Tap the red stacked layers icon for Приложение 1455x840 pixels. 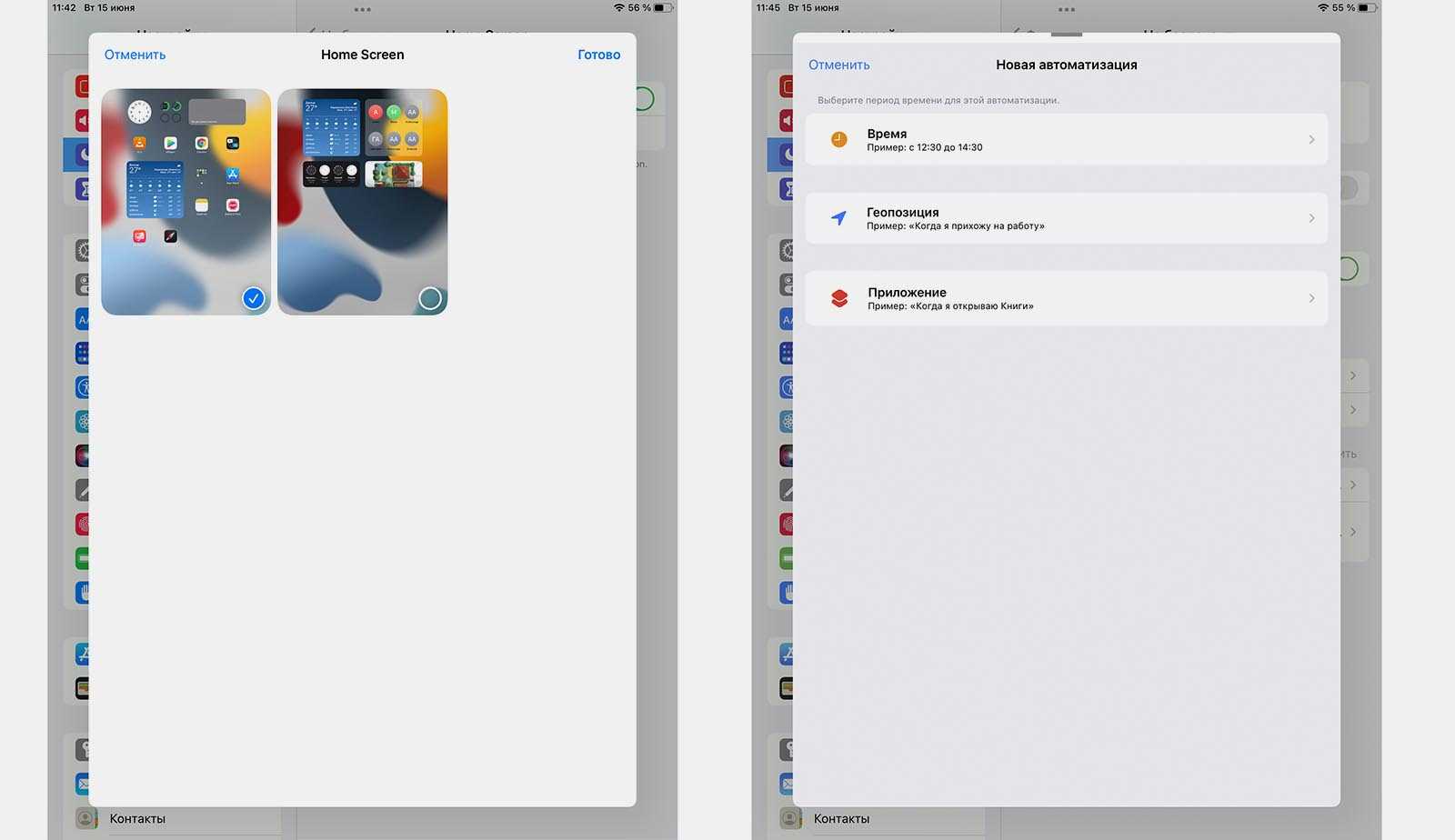(839, 298)
